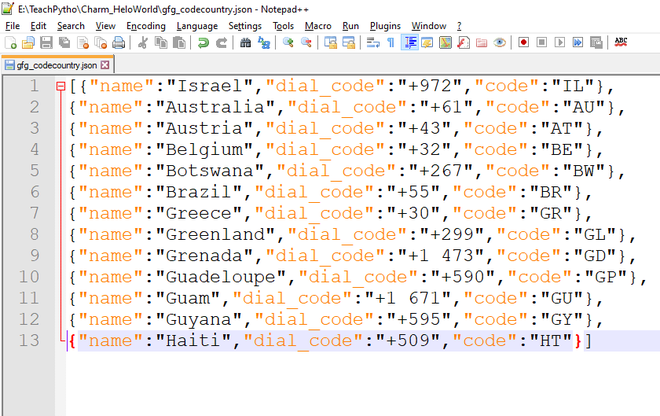Open the View menu

pyautogui.click(x=105, y=26)
